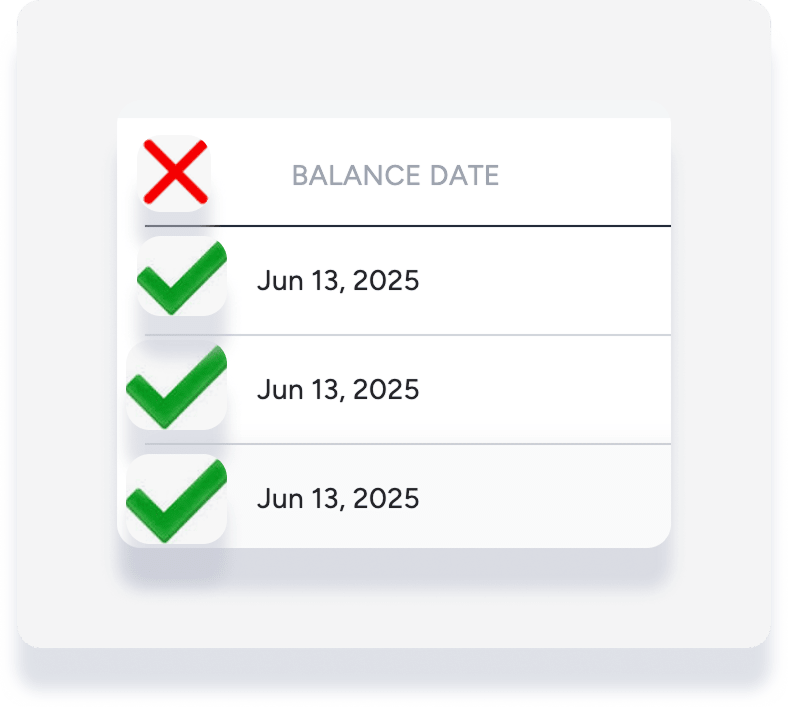This screenshot has height=707, width=788.
Task: Click the red X icon in header
Action: click(175, 172)
